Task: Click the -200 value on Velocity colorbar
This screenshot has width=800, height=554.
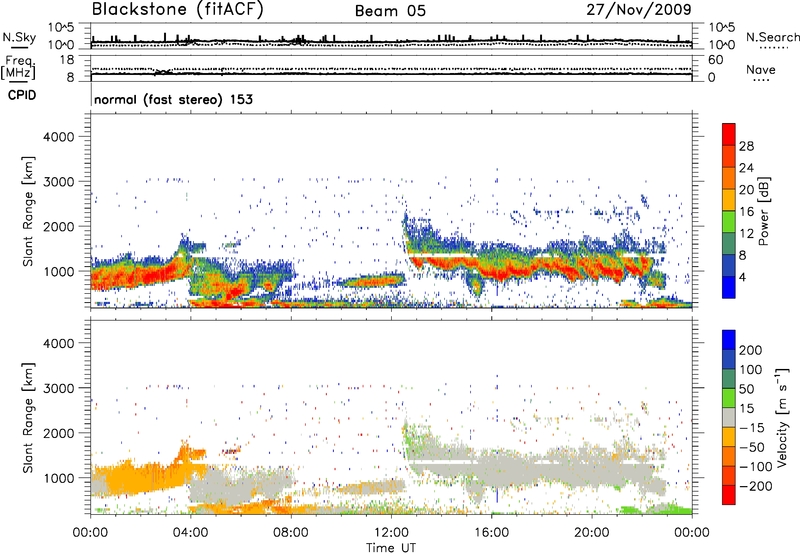Action: point(756,486)
